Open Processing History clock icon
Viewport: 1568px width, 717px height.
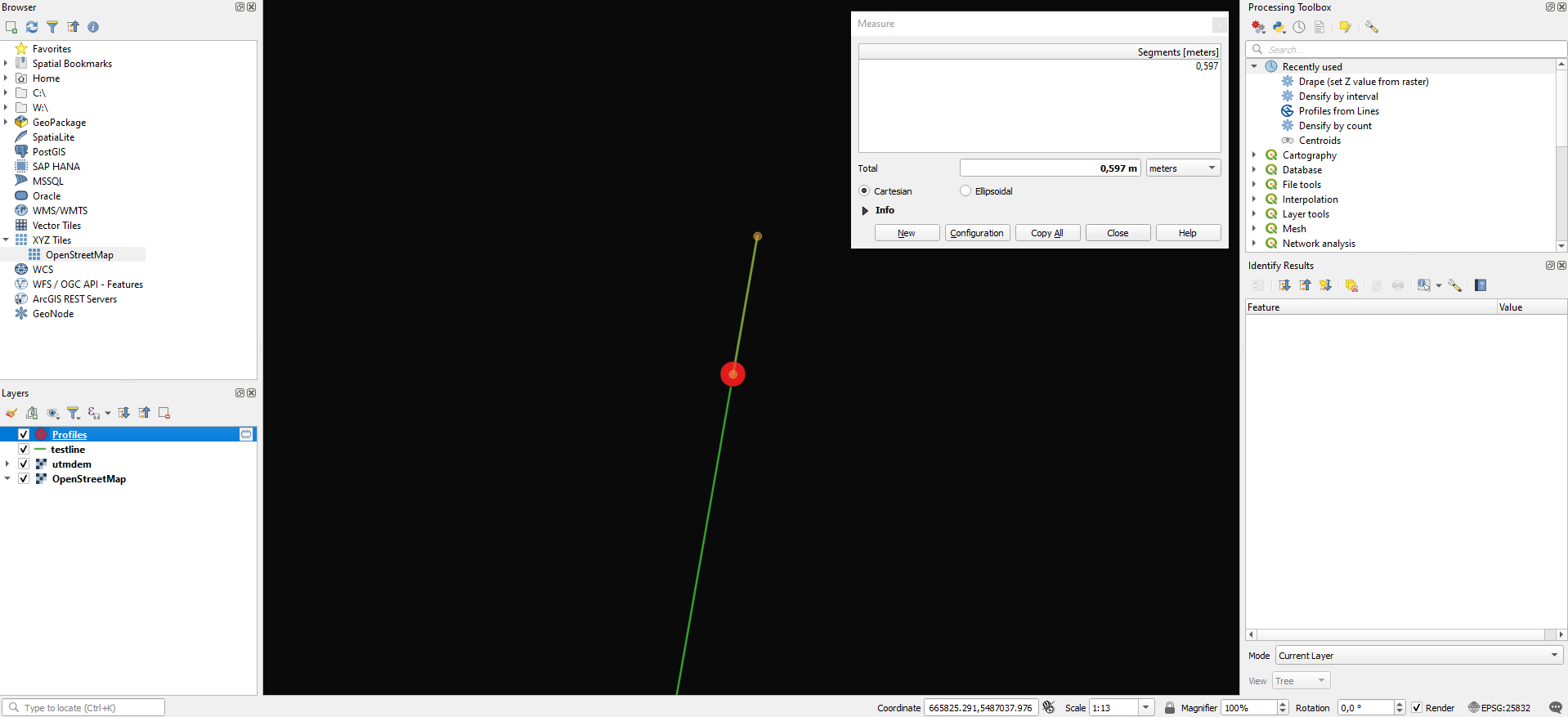click(x=1299, y=27)
